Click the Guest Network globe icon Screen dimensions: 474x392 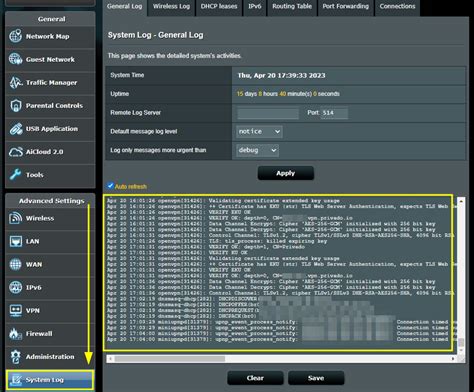[15, 59]
